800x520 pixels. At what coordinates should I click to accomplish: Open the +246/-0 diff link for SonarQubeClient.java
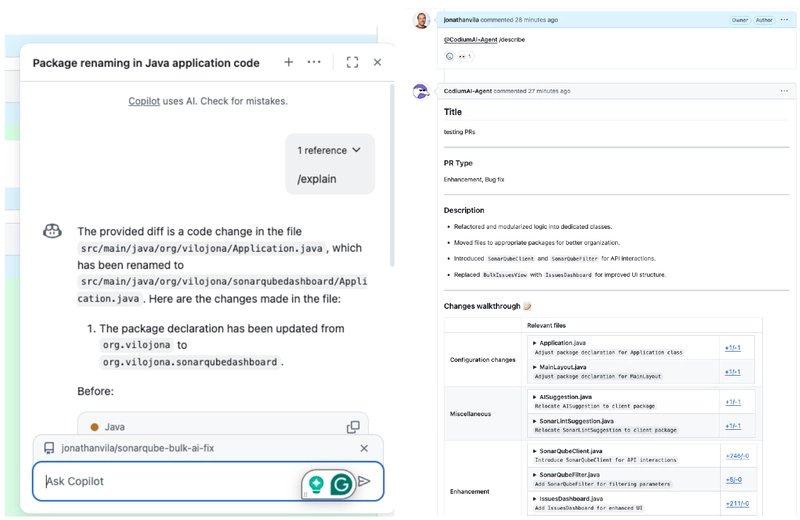[737, 456]
